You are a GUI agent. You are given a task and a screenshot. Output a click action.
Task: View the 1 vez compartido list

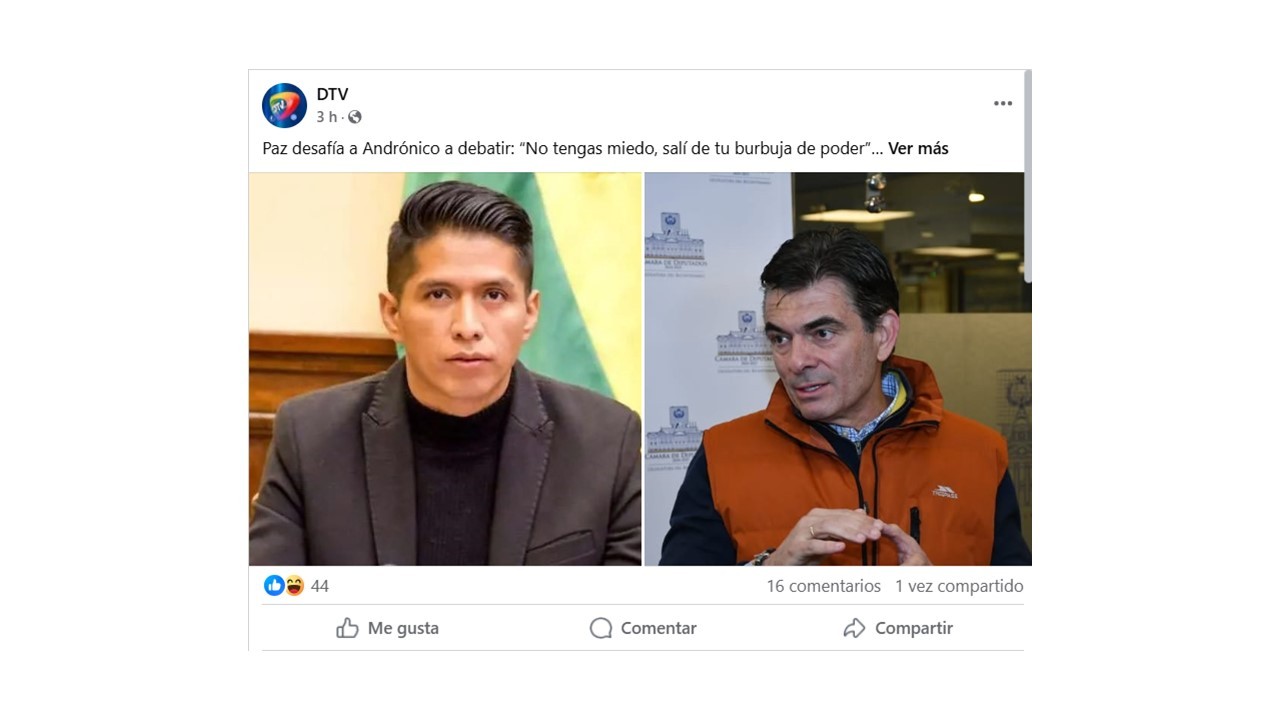959,586
